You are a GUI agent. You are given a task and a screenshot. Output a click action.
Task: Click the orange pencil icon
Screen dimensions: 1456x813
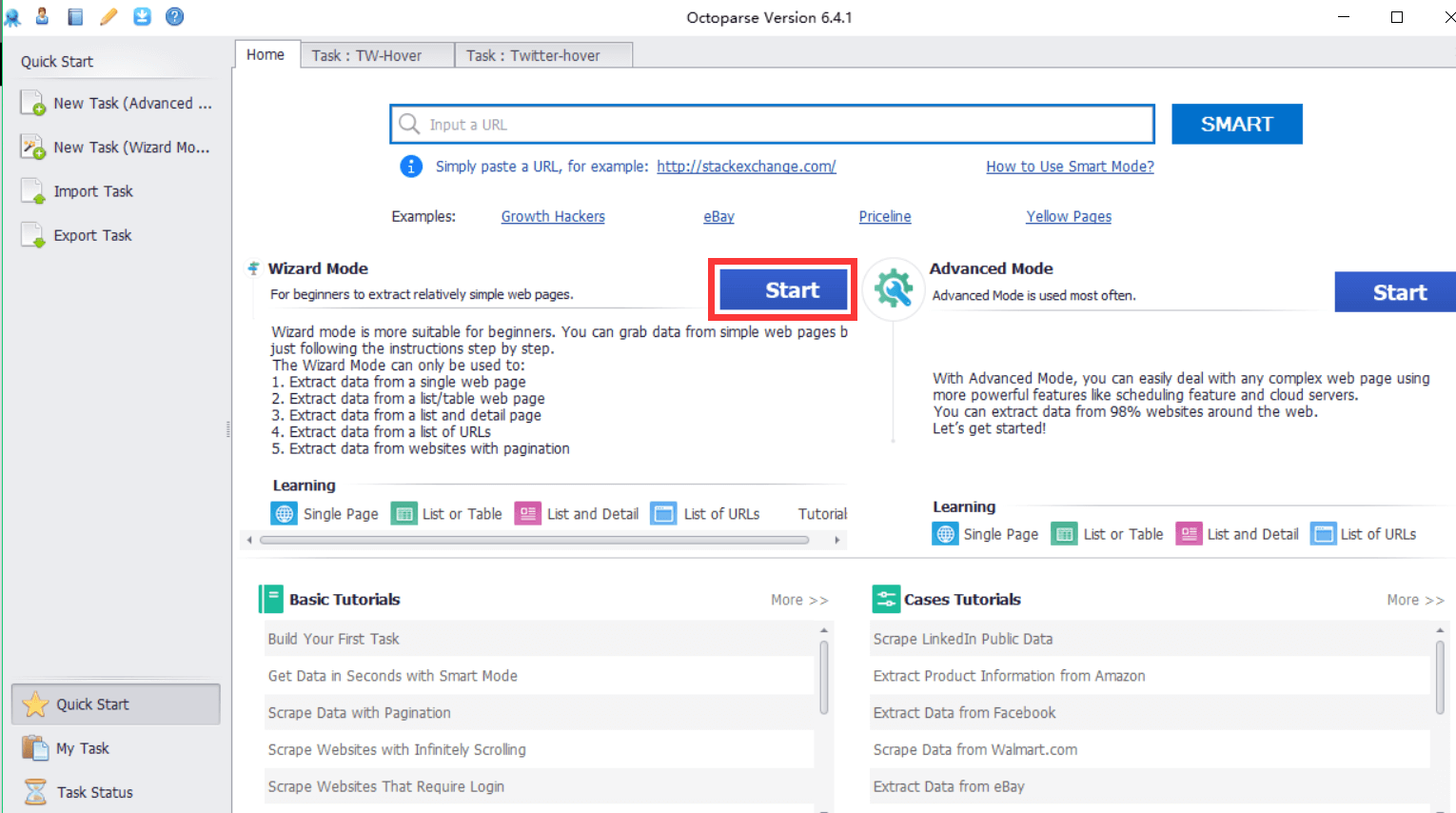click(x=108, y=16)
